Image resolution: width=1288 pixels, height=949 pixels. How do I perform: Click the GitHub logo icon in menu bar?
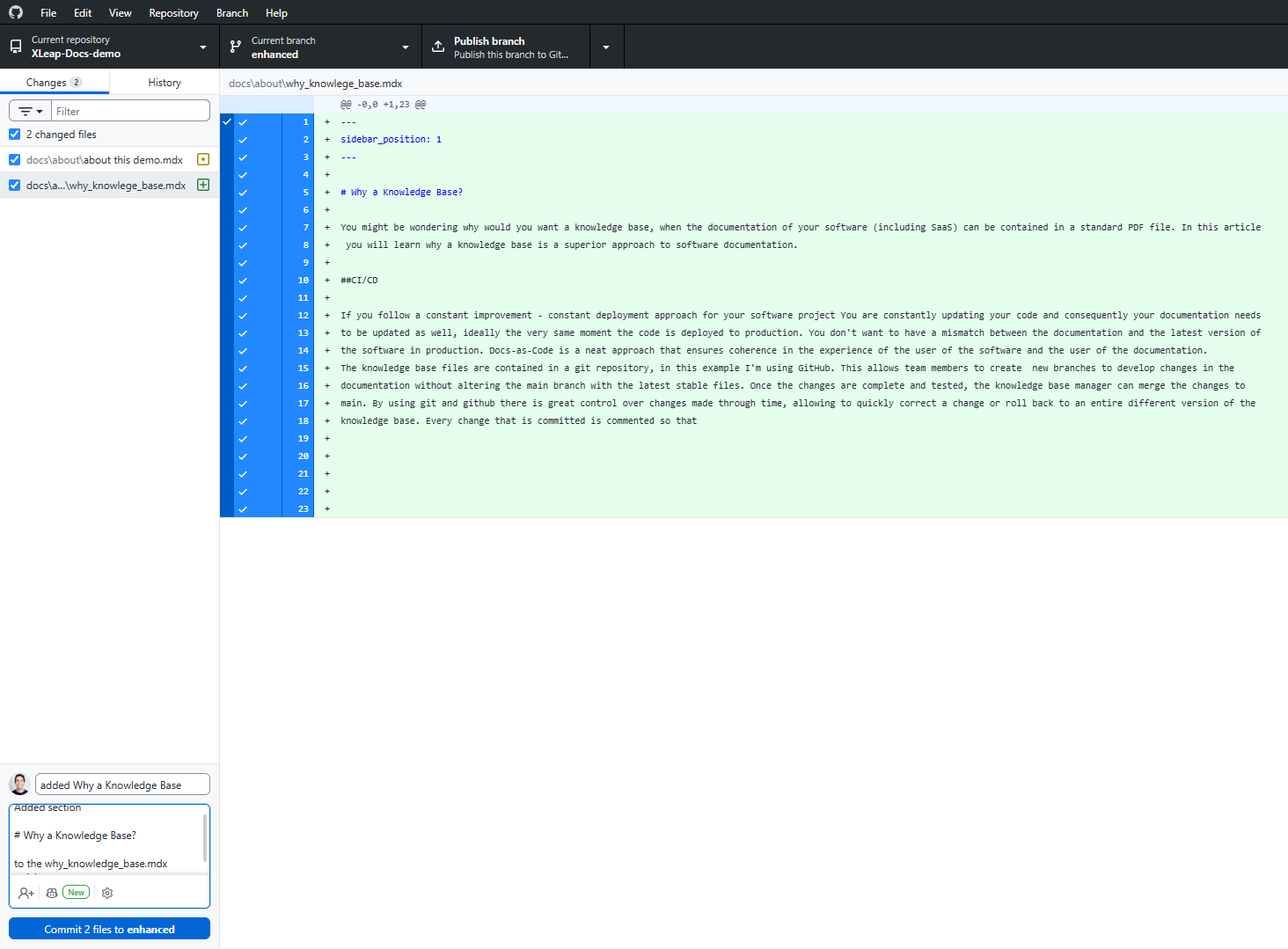(16, 12)
